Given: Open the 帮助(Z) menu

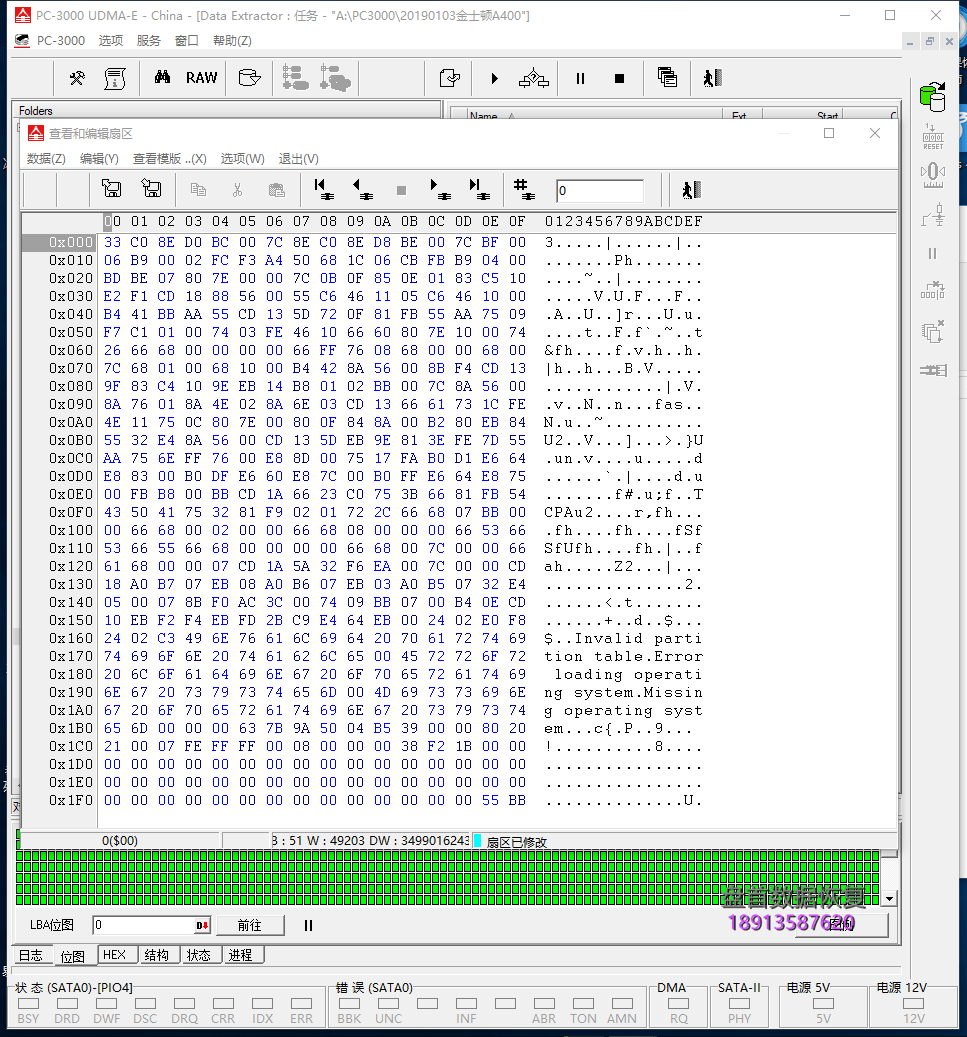Looking at the screenshot, I should [232, 40].
